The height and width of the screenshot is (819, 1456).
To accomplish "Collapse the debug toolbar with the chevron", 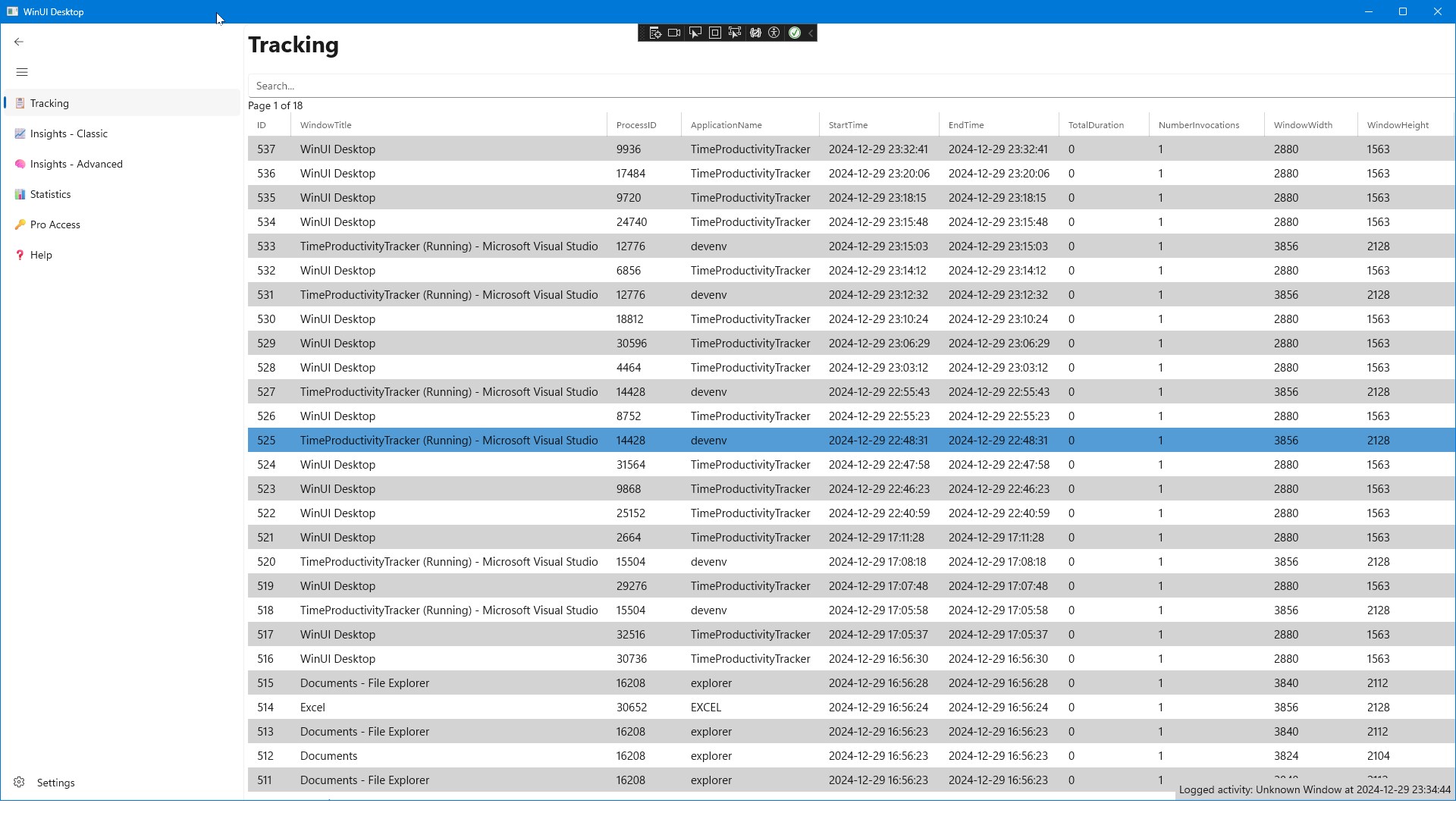I will (x=811, y=33).
